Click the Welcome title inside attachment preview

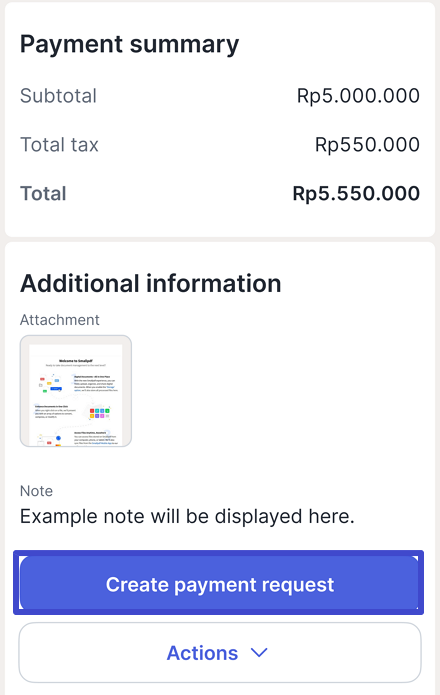tap(76, 361)
